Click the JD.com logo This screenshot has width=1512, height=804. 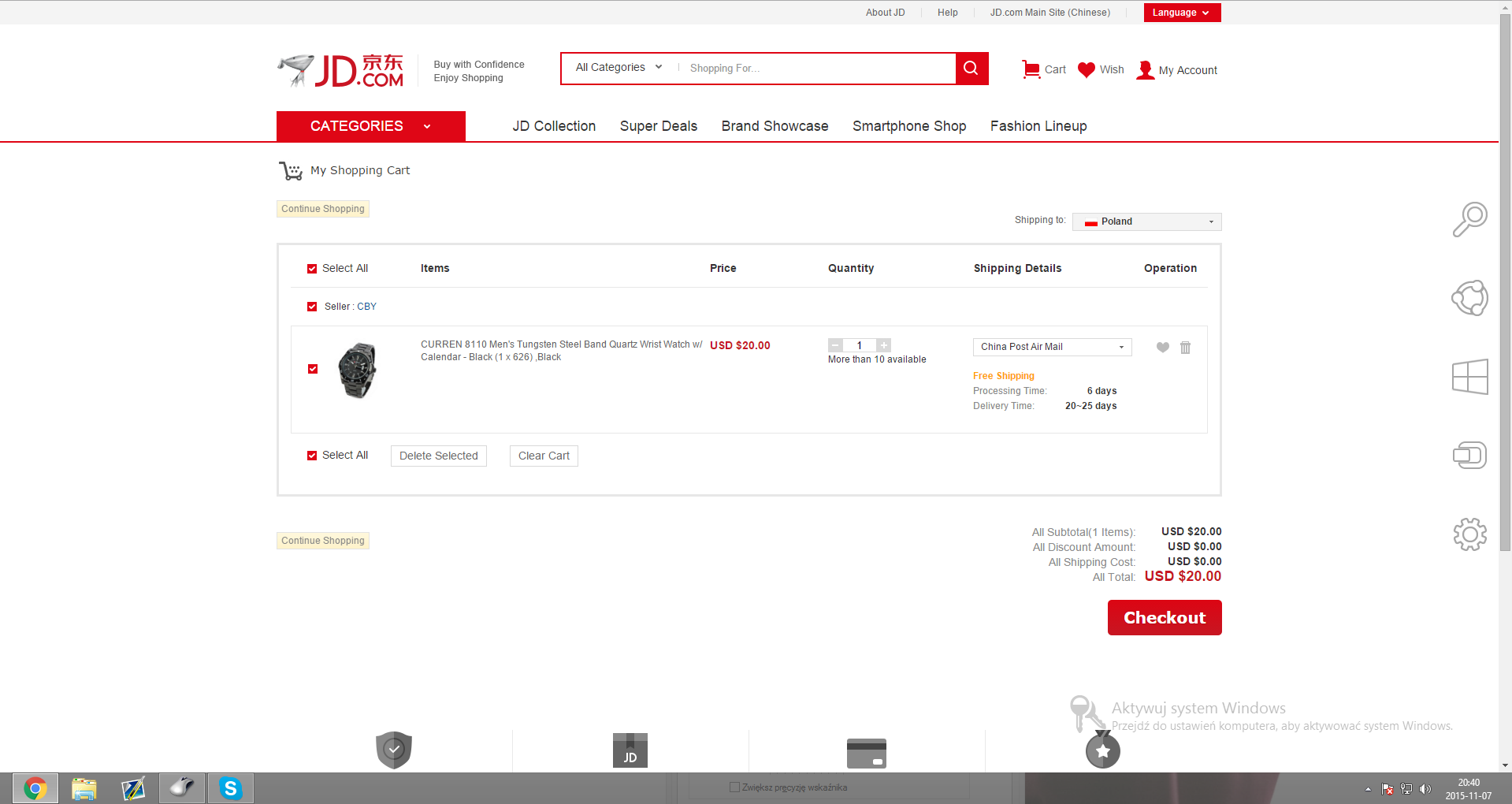tap(340, 70)
